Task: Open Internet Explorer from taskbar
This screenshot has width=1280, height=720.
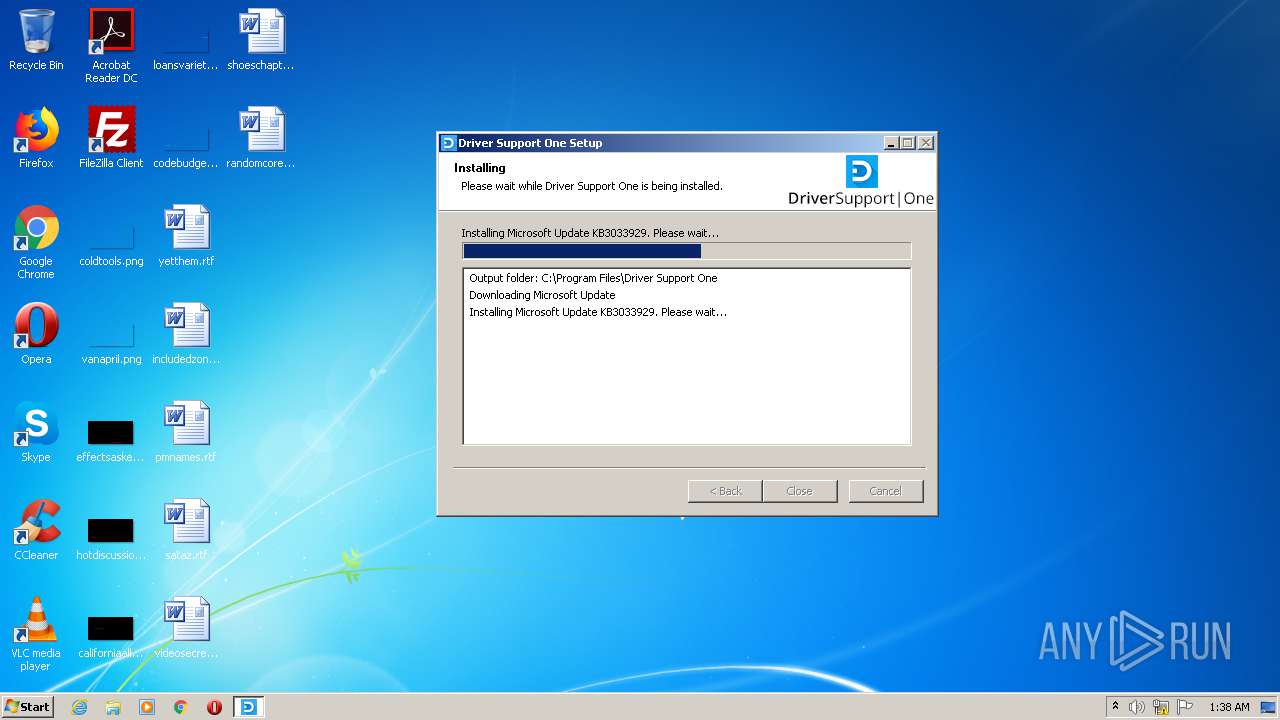Action: tap(79, 707)
